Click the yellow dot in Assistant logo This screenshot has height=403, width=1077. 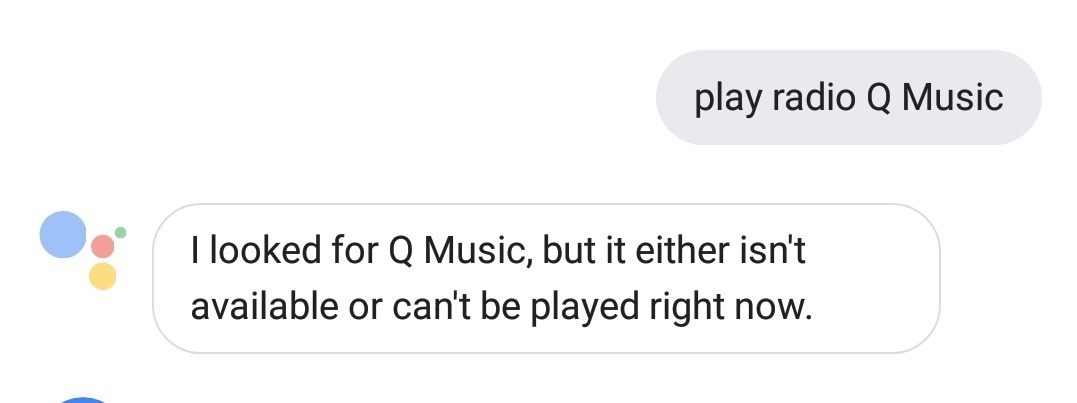102,275
